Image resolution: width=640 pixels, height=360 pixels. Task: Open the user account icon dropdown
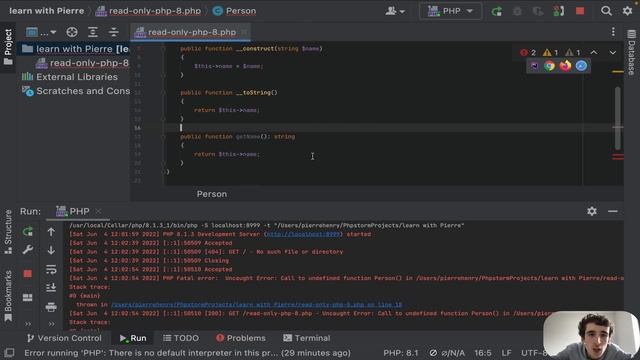[x=395, y=11]
